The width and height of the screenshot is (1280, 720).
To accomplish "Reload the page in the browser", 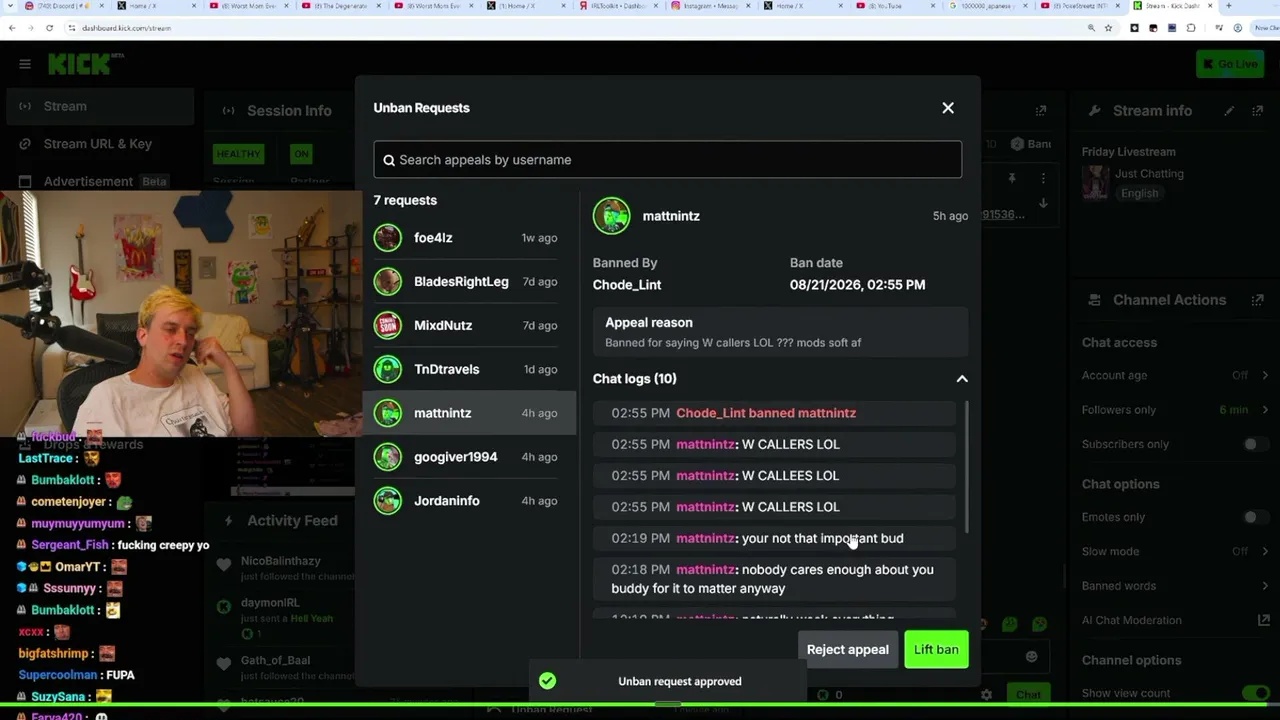I will coord(49,28).
